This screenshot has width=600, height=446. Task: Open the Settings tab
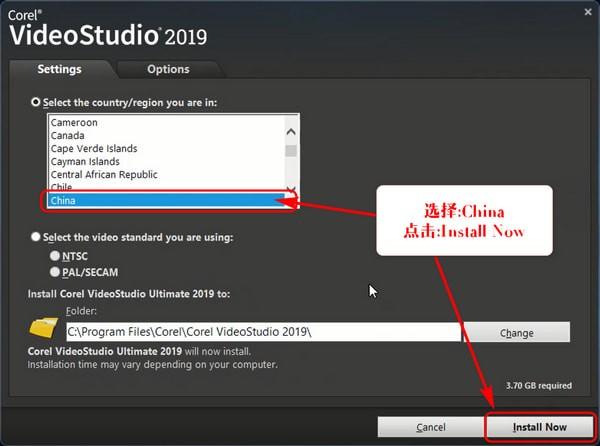coord(59,69)
